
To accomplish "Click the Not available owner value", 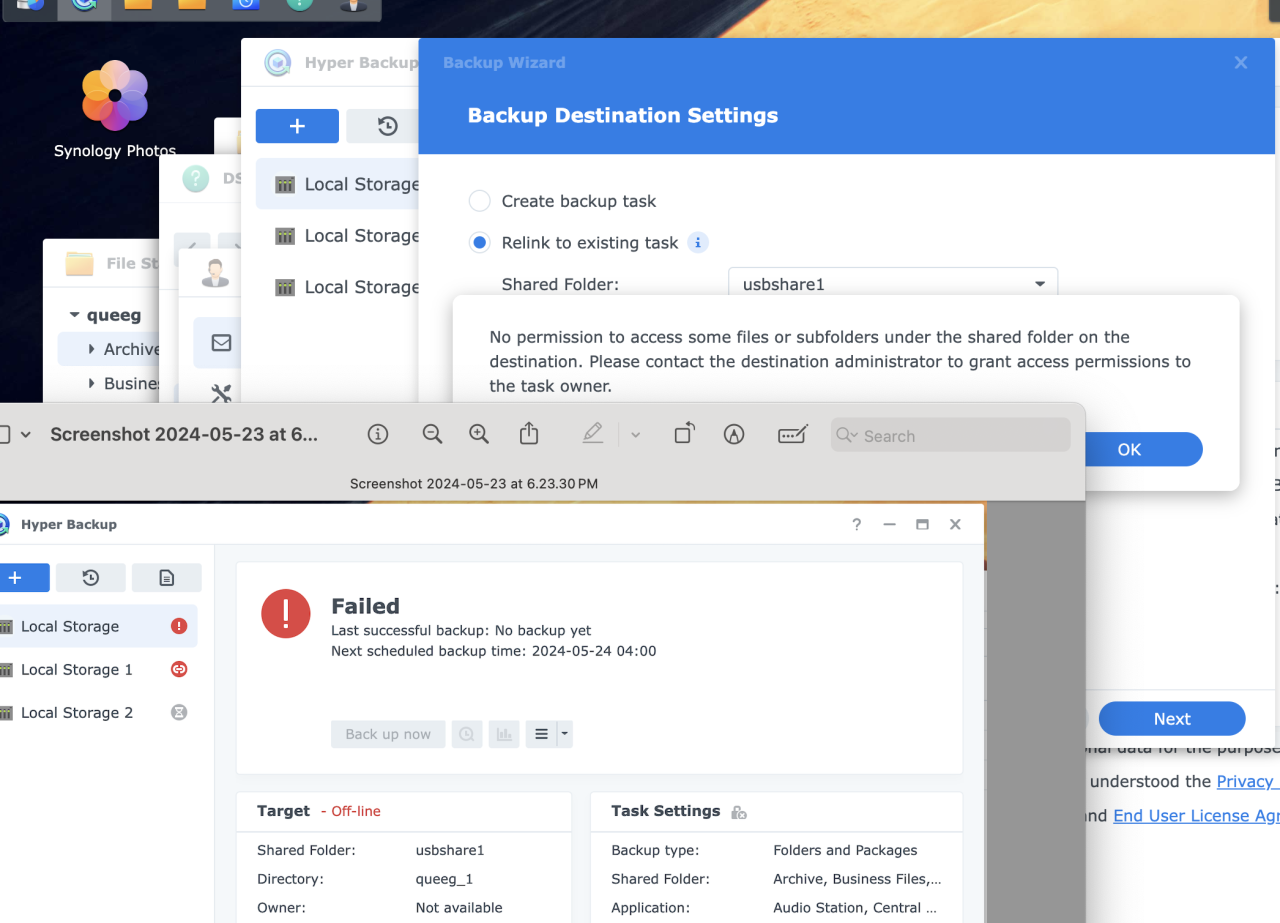I will tap(459, 908).
